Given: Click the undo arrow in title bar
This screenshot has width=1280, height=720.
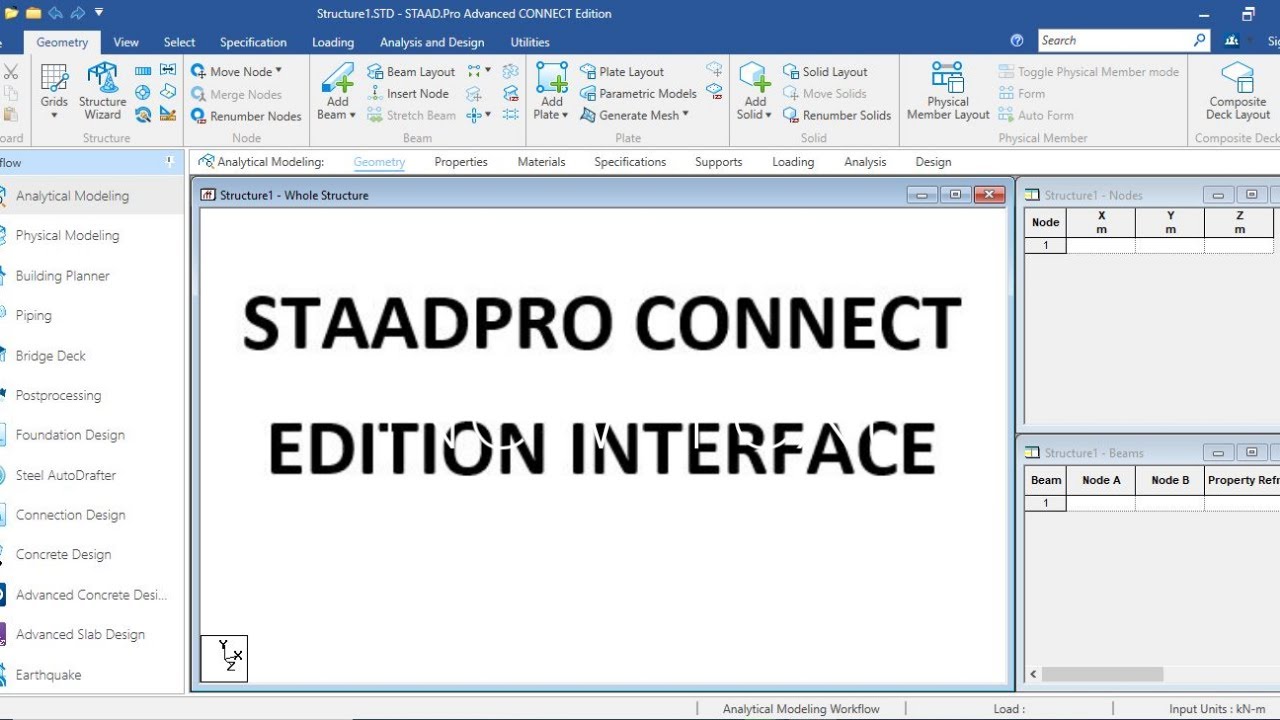Looking at the screenshot, I should pos(54,13).
